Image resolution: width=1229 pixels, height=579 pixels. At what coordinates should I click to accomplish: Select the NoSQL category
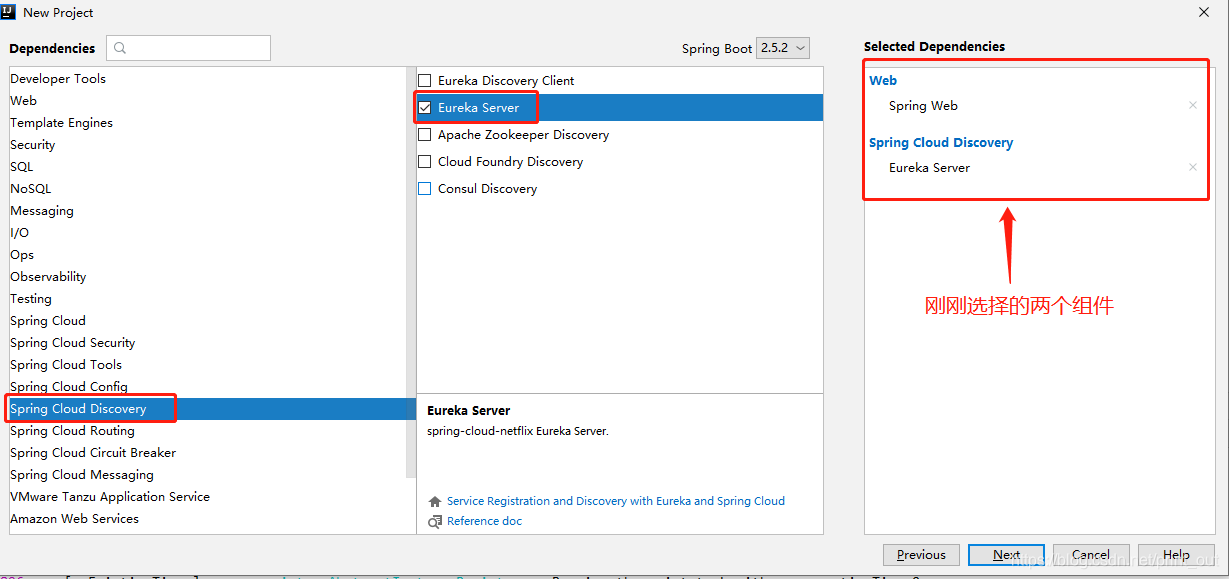click(x=207, y=188)
